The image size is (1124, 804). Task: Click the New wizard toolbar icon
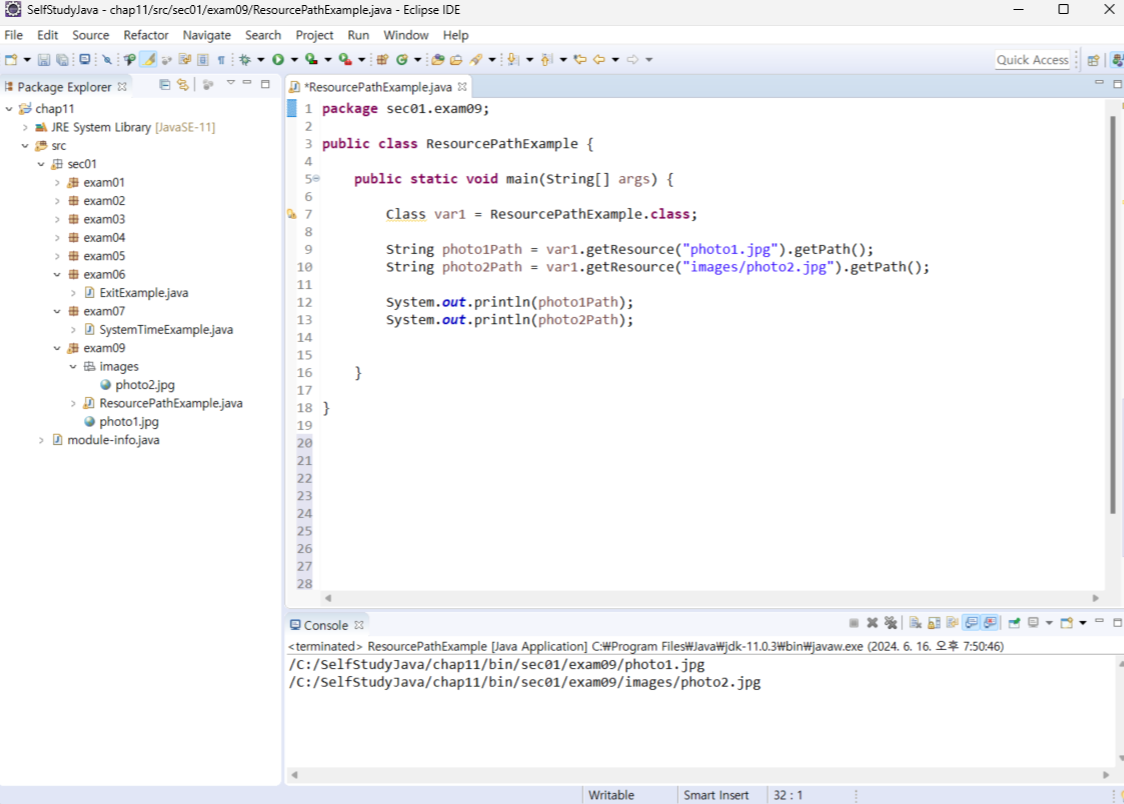(x=11, y=59)
